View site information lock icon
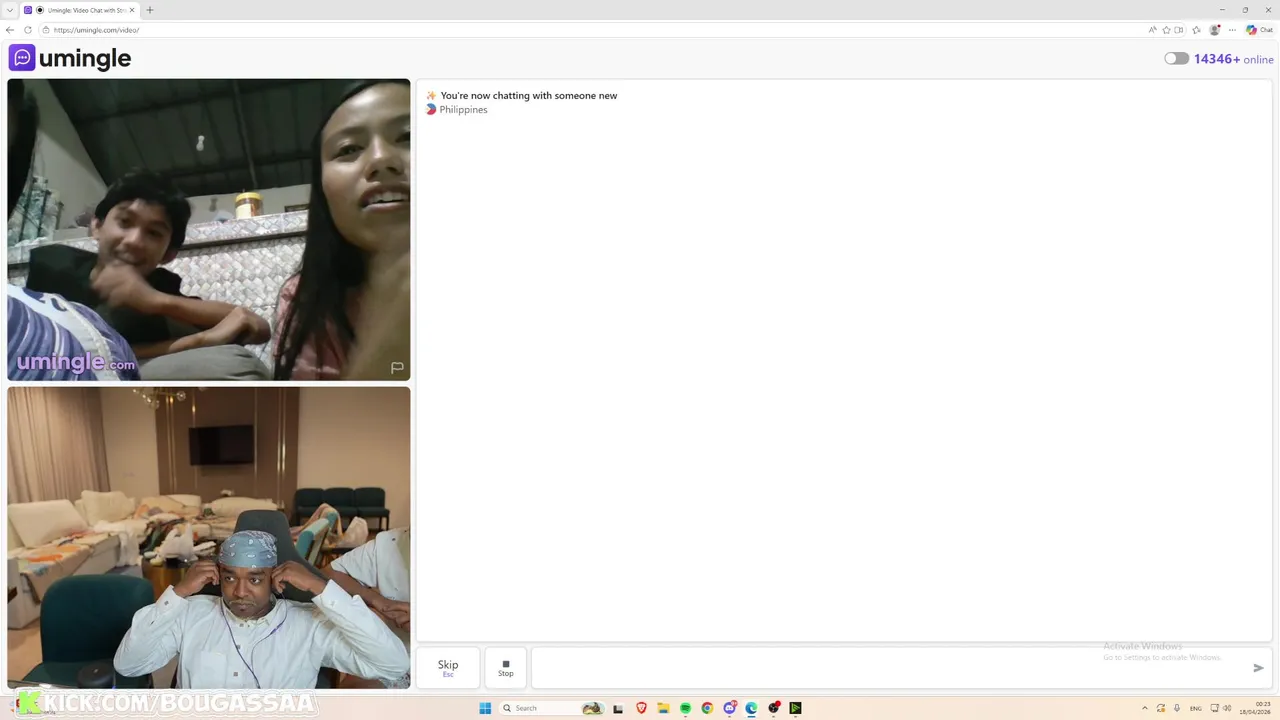 [x=47, y=30]
